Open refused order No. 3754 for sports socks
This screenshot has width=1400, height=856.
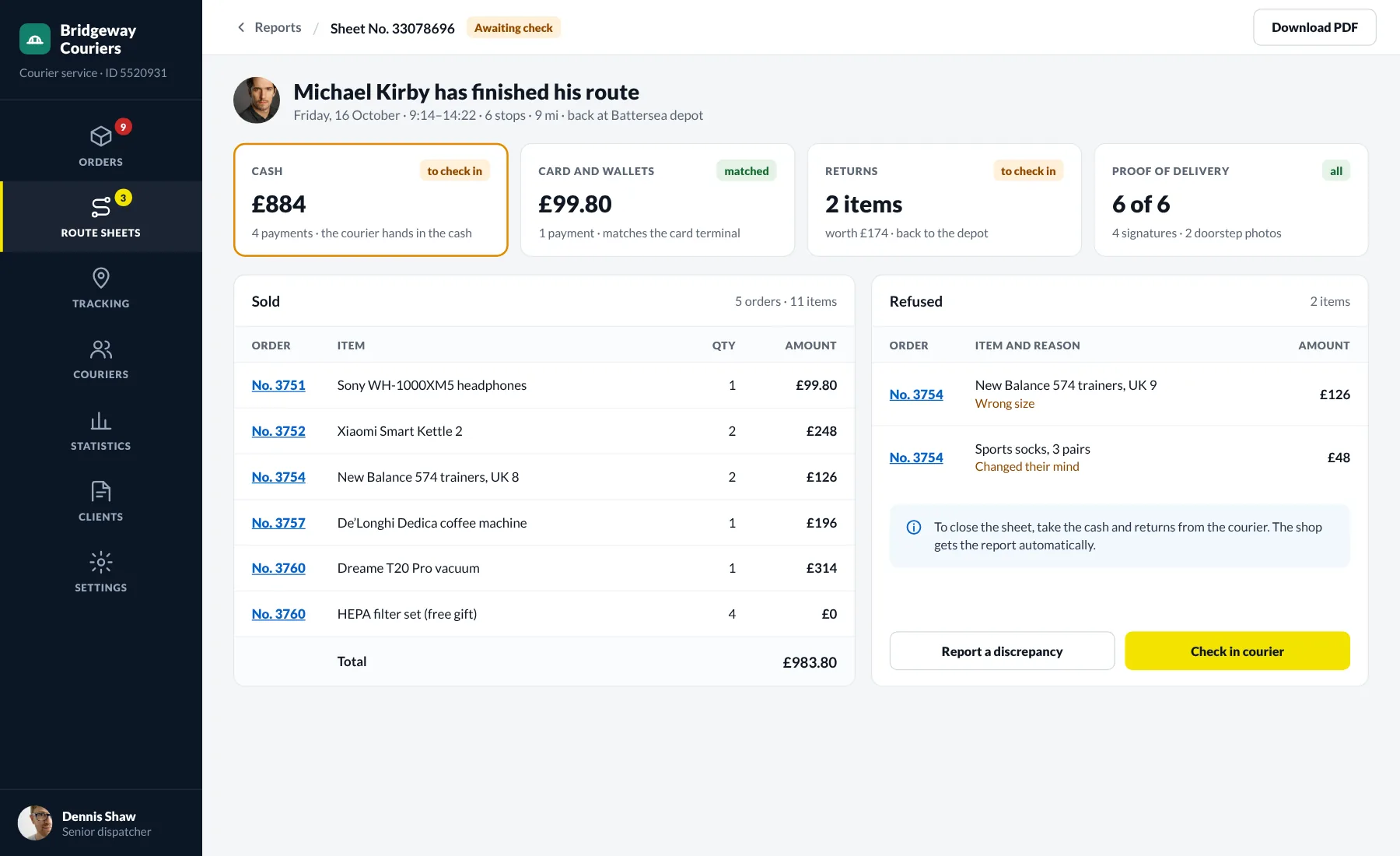pos(916,458)
